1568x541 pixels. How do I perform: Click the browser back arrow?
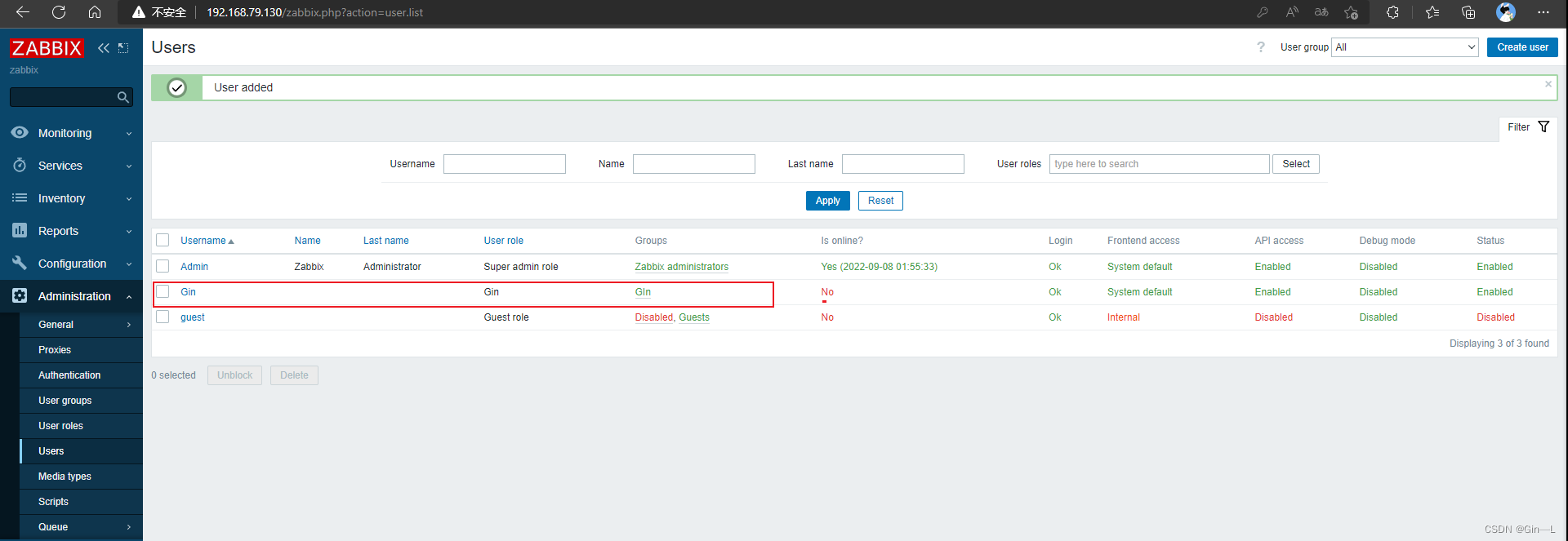23,12
